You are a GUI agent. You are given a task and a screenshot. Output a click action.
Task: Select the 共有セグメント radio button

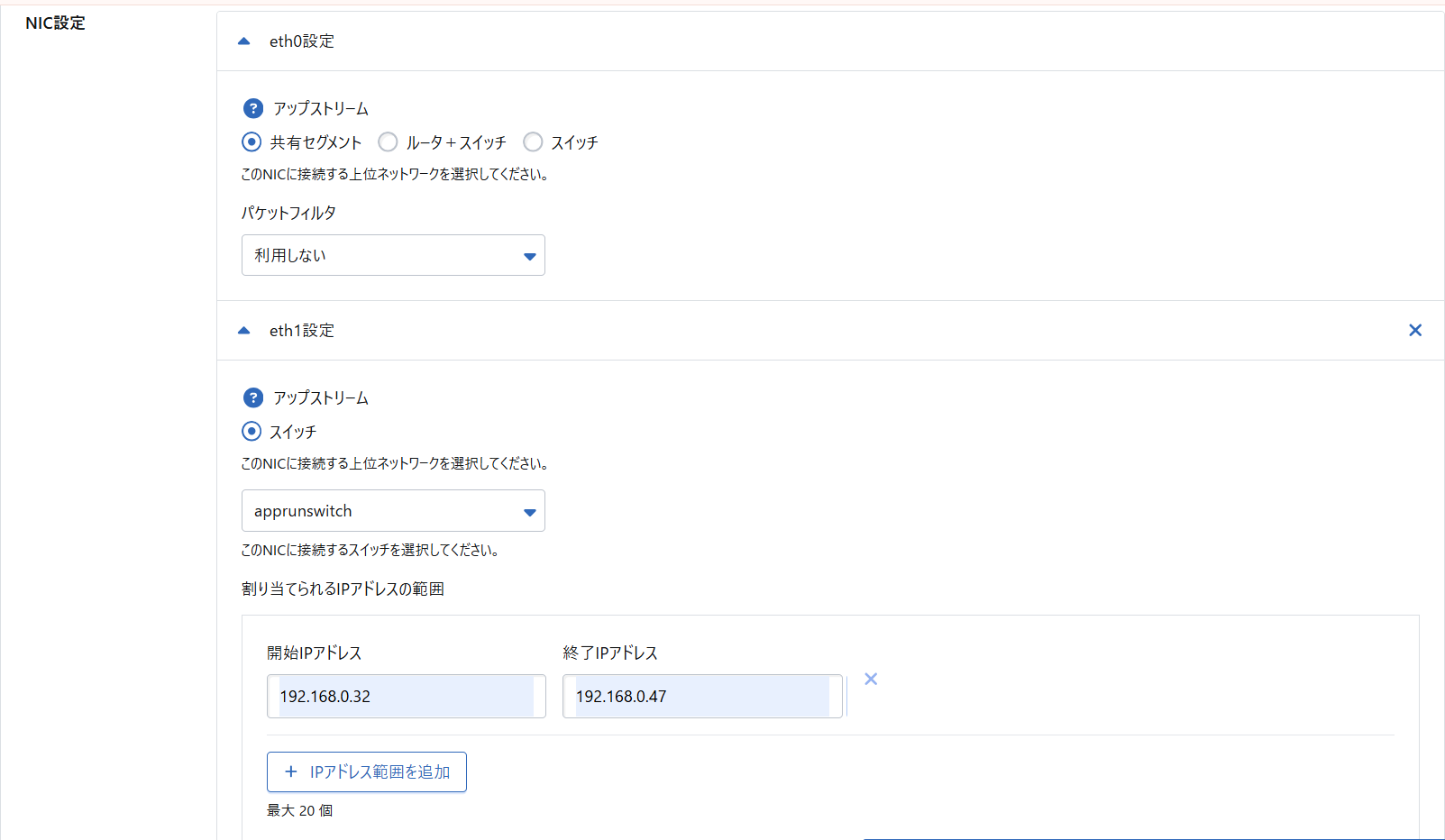click(252, 142)
